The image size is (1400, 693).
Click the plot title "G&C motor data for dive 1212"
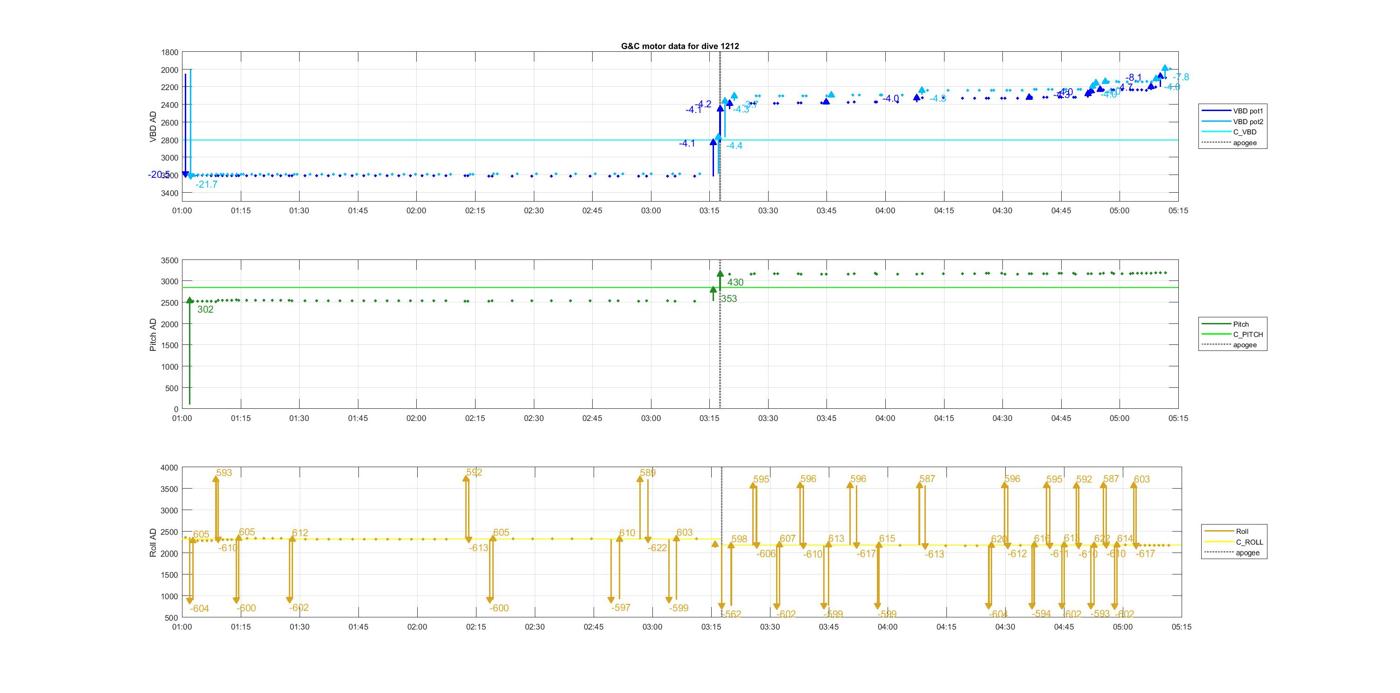pos(680,46)
